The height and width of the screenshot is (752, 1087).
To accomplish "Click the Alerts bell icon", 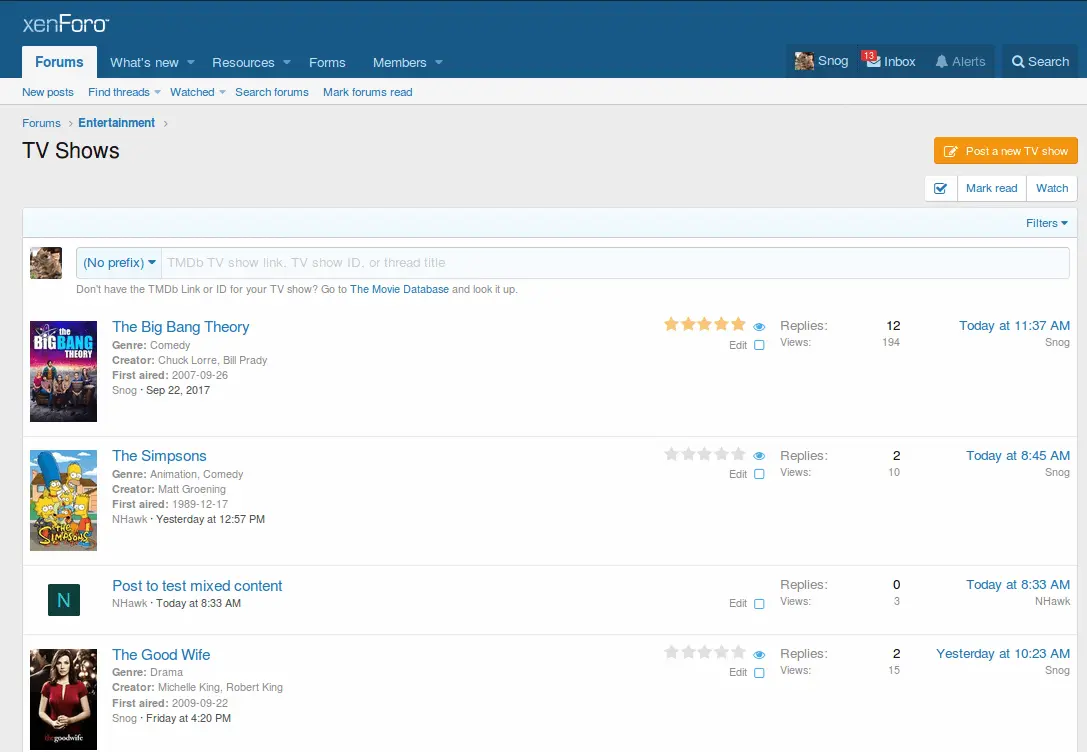I will click(x=941, y=62).
